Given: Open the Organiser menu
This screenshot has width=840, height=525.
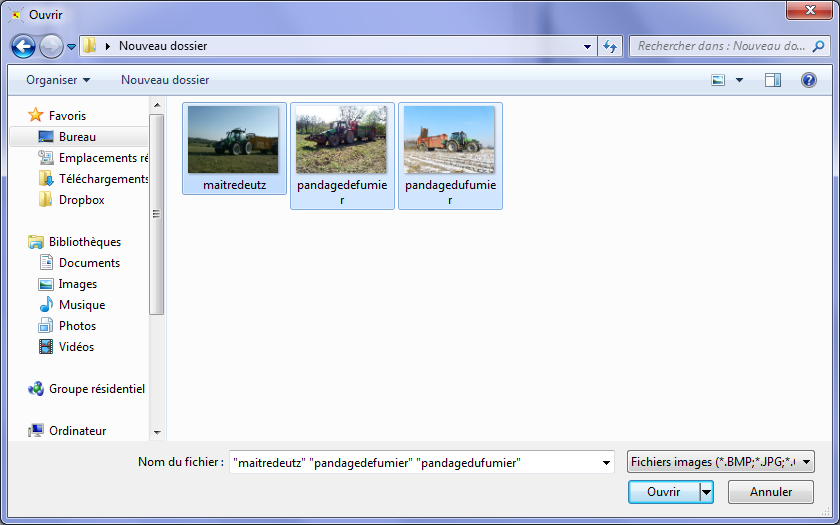Looking at the screenshot, I should pyautogui.click(x=58, y=80).
